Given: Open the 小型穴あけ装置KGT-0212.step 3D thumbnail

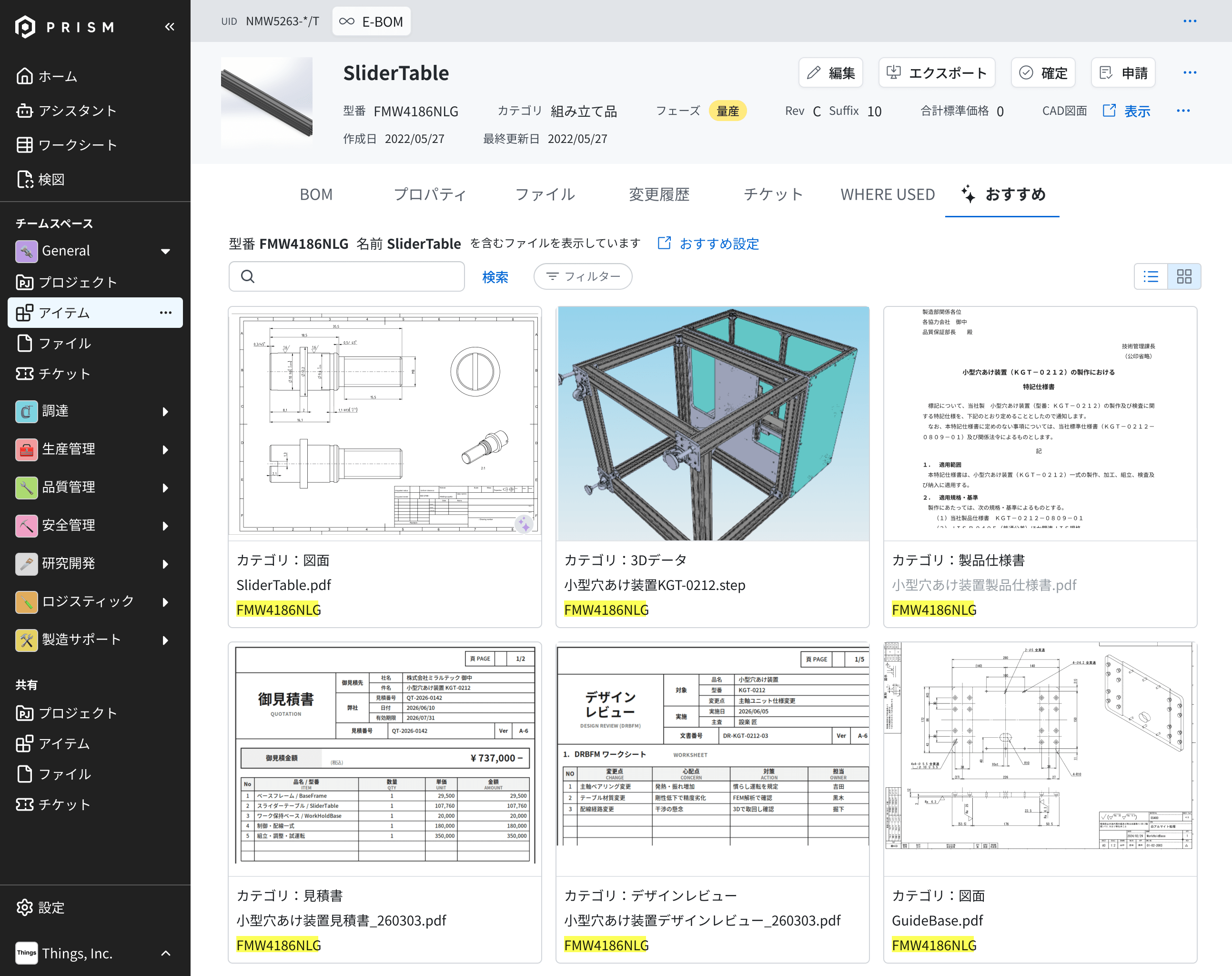Looking at the screenshot, I should point(713,424).
